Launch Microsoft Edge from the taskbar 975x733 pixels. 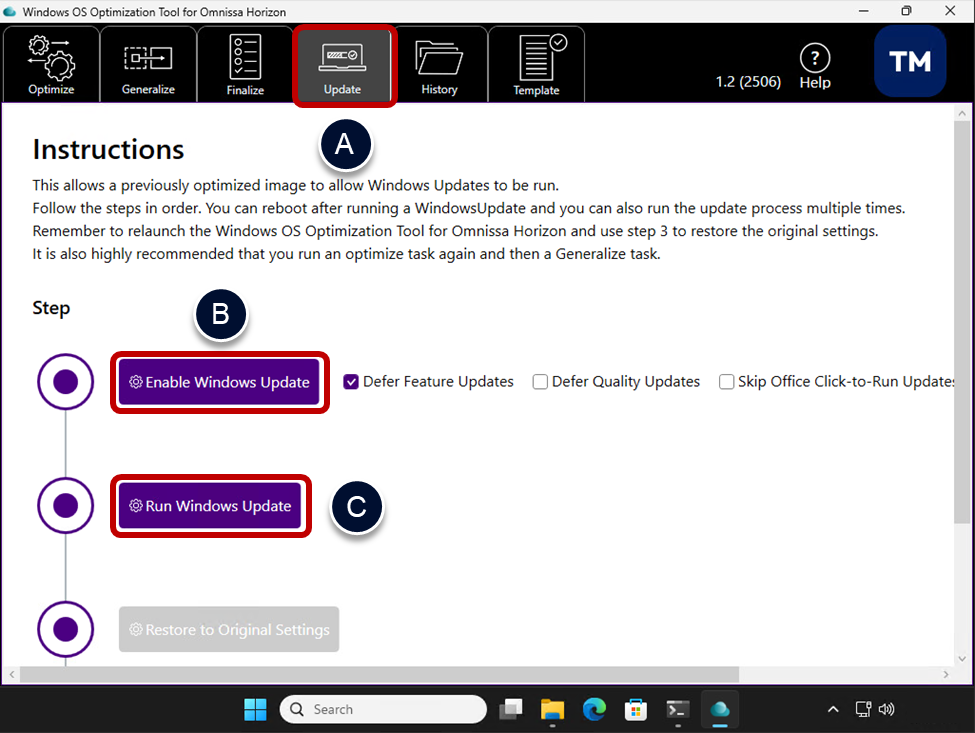tap(595, 709)
